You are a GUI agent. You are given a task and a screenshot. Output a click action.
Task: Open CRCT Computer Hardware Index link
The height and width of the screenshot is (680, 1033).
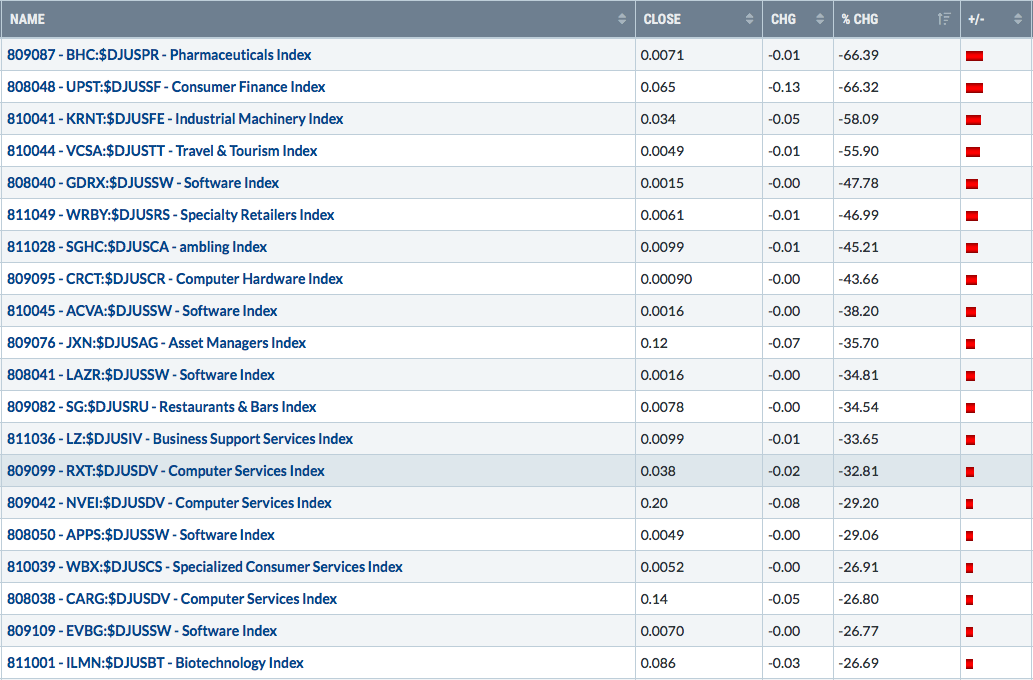click(175, 279)
